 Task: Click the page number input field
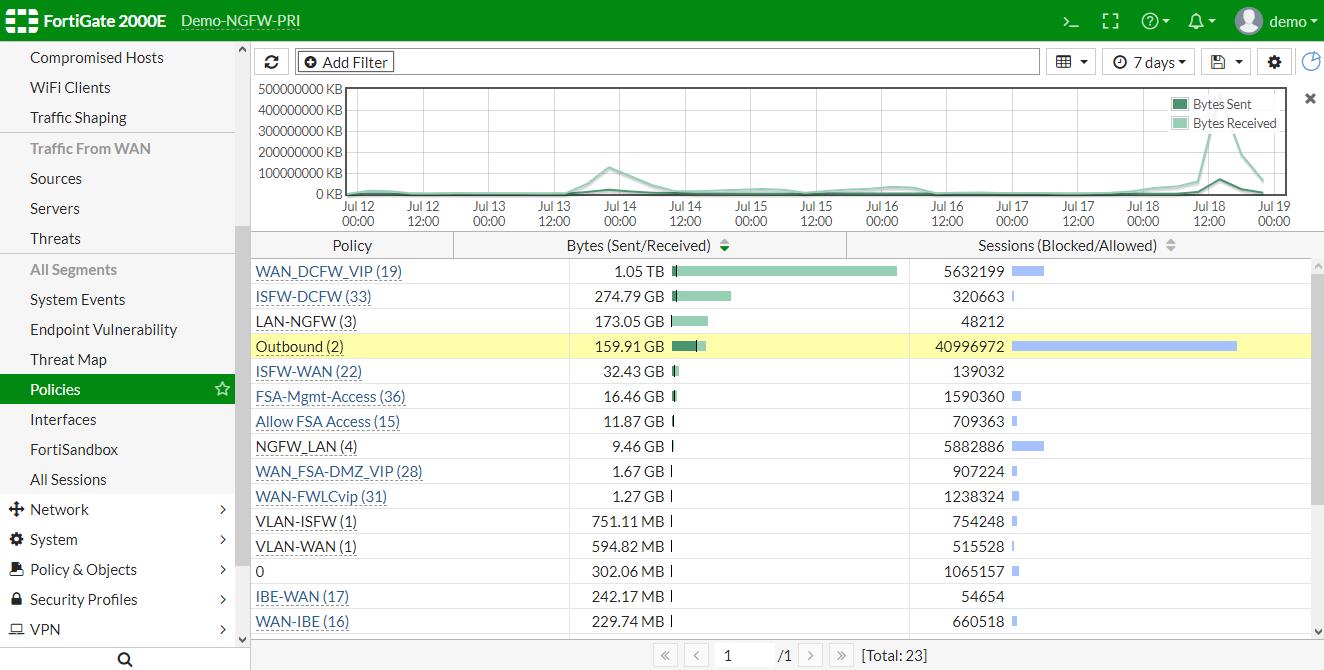coord(744,655)
